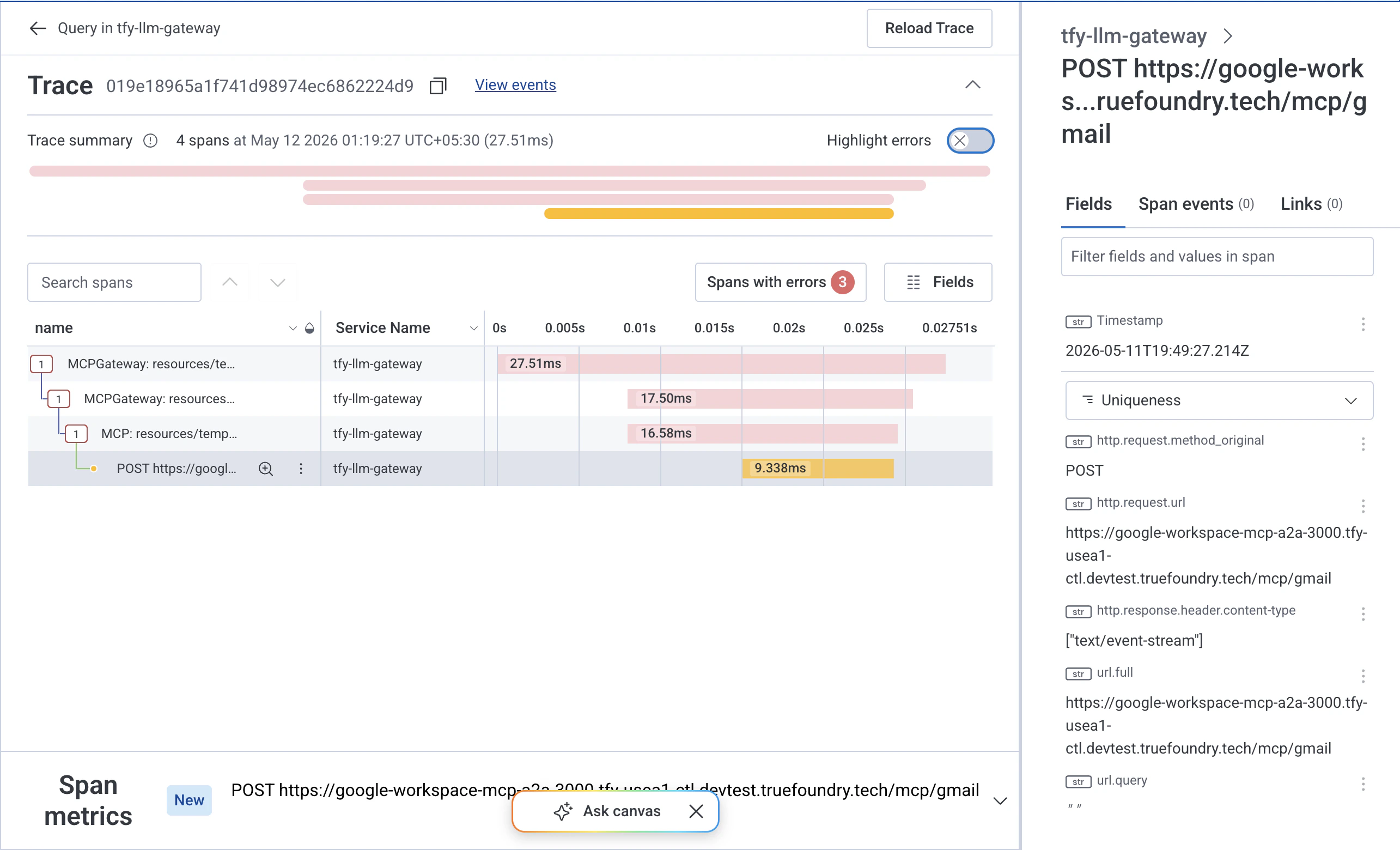Open the Service Name column dropdown chevron
1400x850 pixels.
(473, 328)
